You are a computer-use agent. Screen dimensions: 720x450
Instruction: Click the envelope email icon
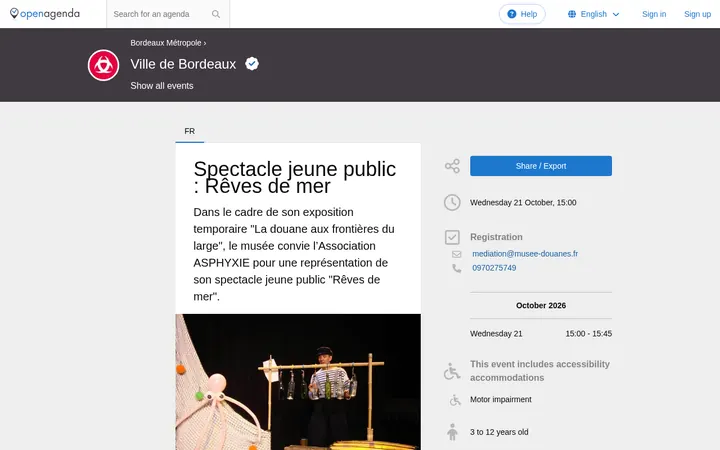[456, 254]
